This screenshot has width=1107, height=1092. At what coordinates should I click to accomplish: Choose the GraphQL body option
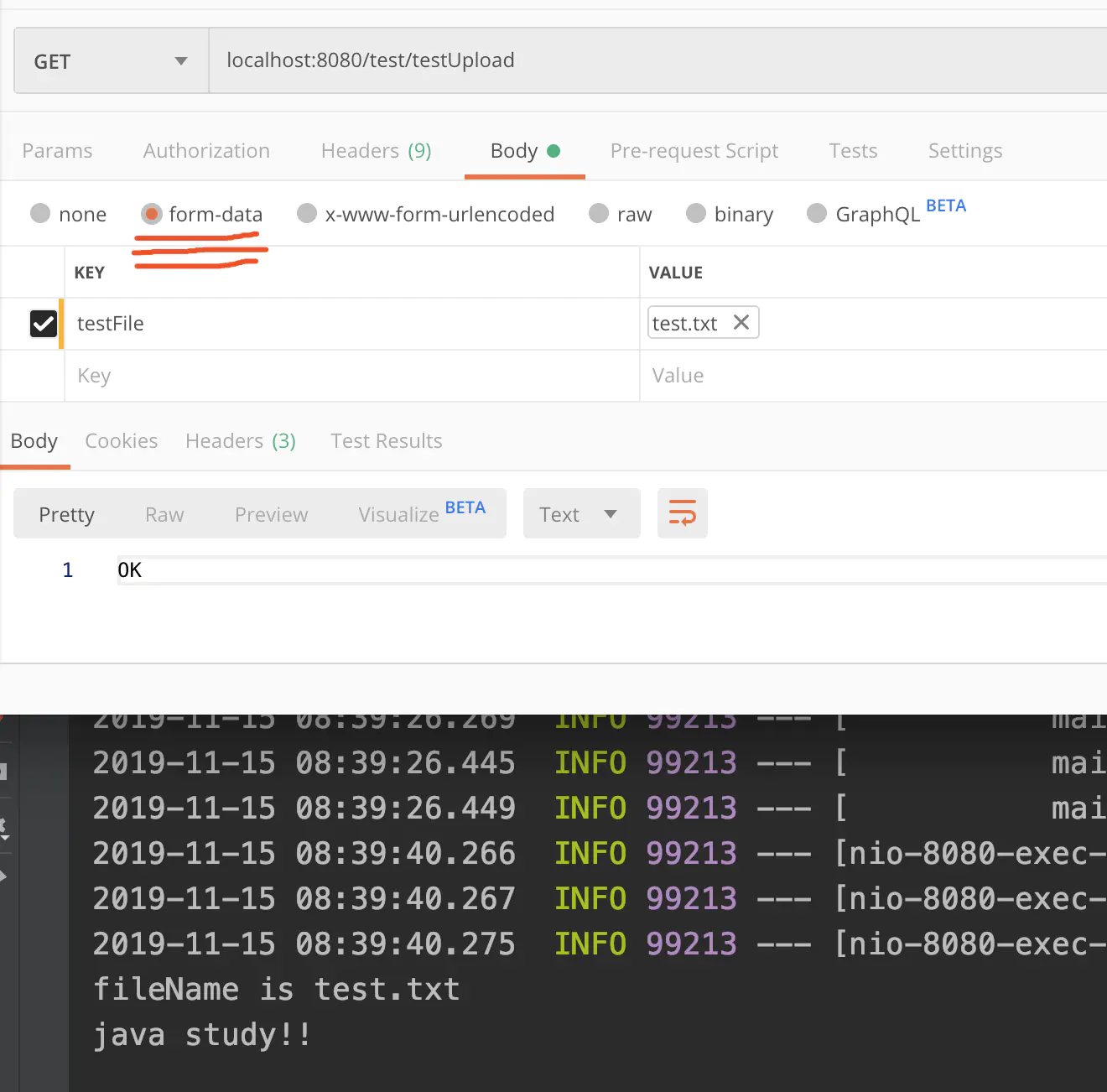pyautogui.click(x=817, y=214)
